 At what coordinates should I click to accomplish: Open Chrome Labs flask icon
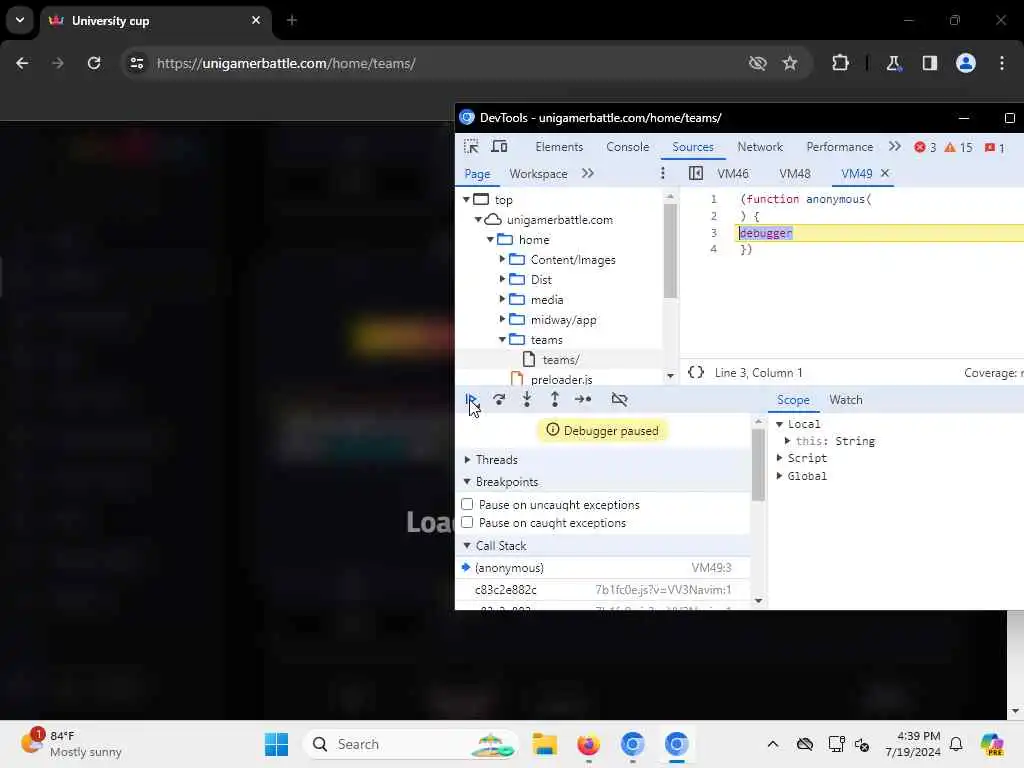(x=893, y=63)
